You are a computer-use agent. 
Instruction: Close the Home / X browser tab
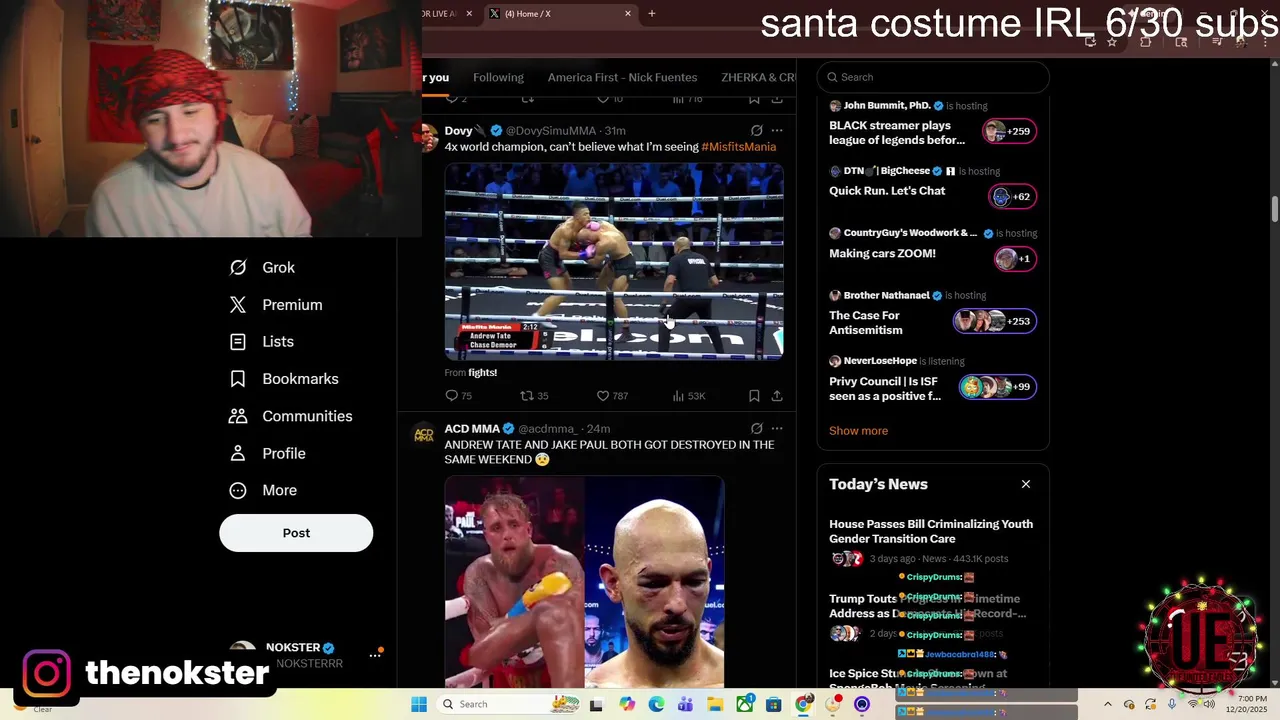click(x=628, y=14)
